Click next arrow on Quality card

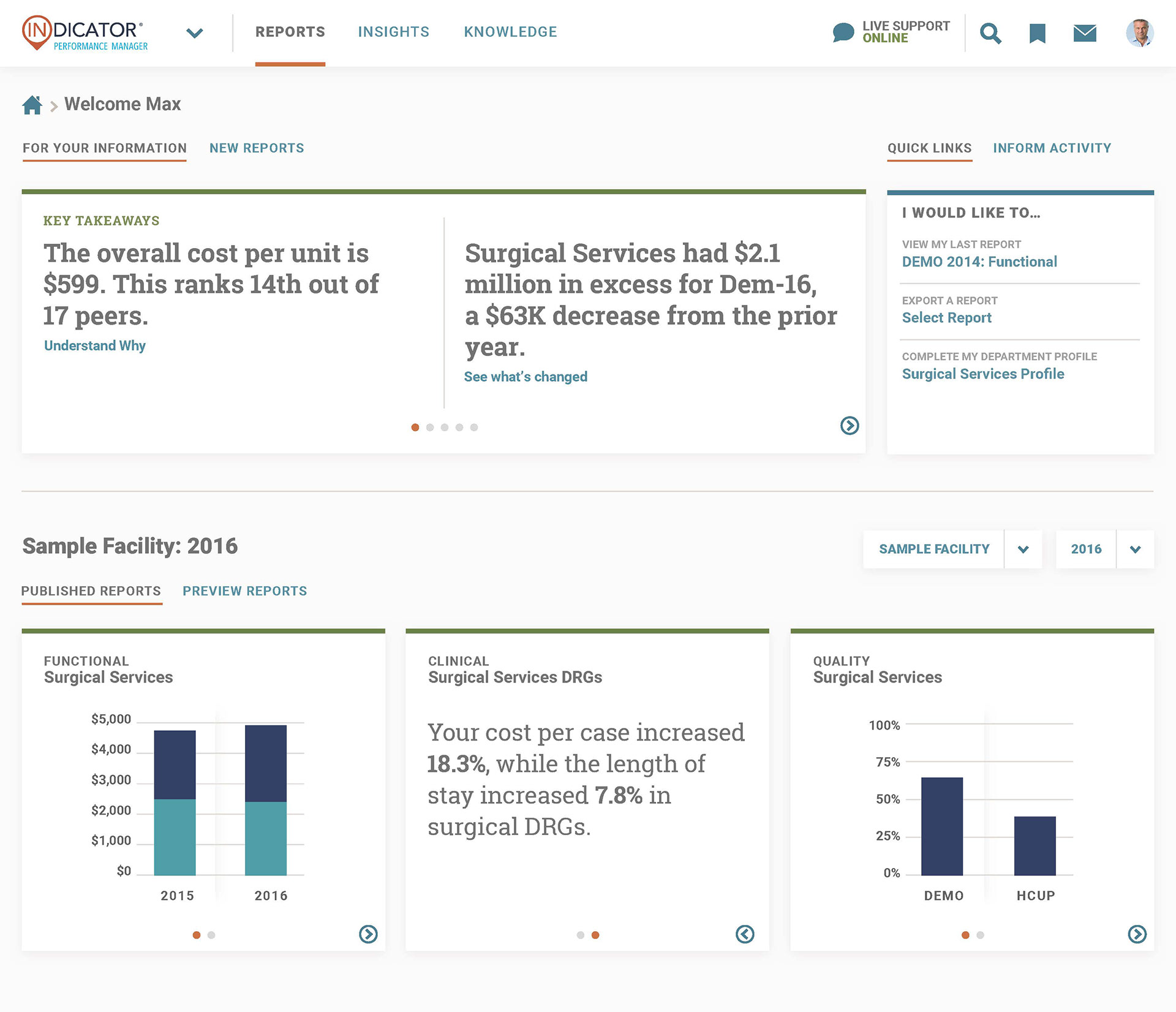[1137, 934]
